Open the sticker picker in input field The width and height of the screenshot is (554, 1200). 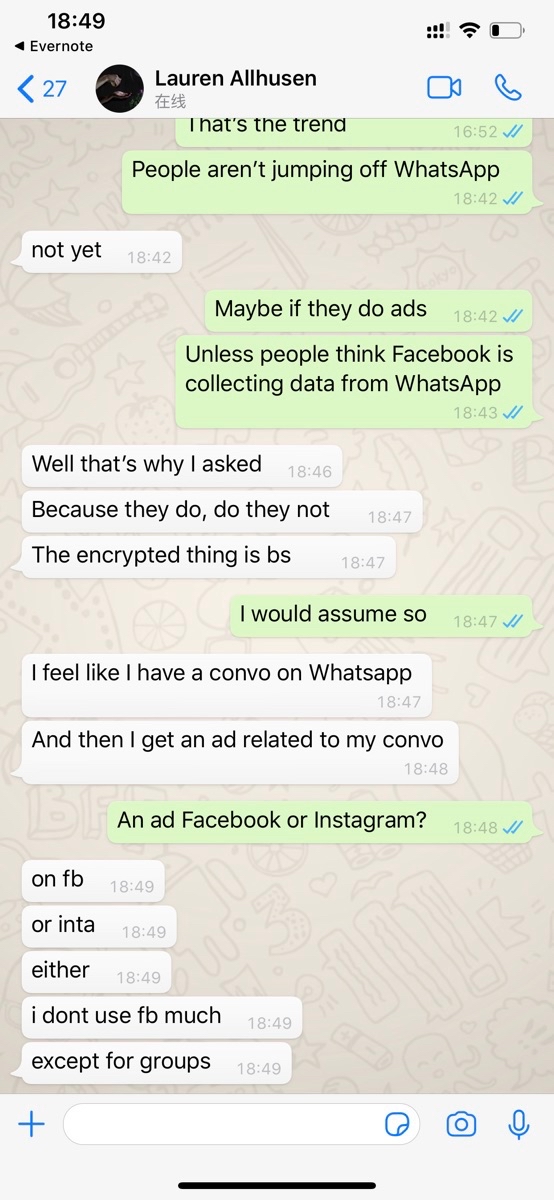(397, 1125)
